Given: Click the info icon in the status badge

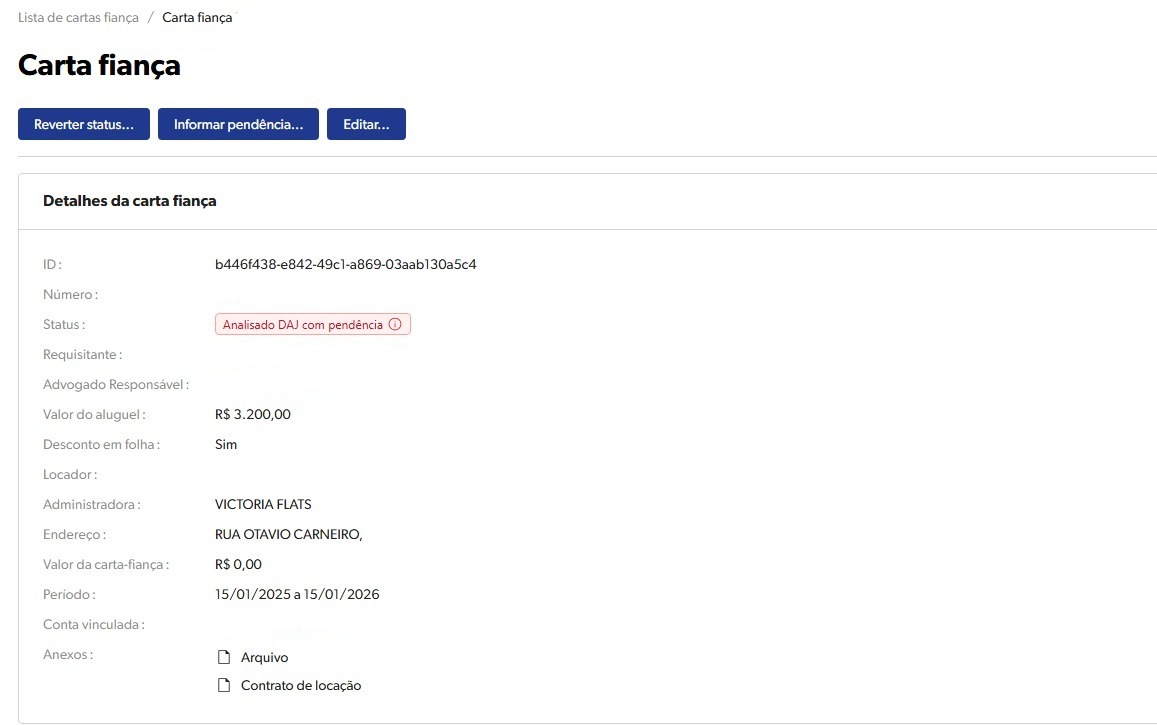Looking at the screenshot, I should (395, 325).
